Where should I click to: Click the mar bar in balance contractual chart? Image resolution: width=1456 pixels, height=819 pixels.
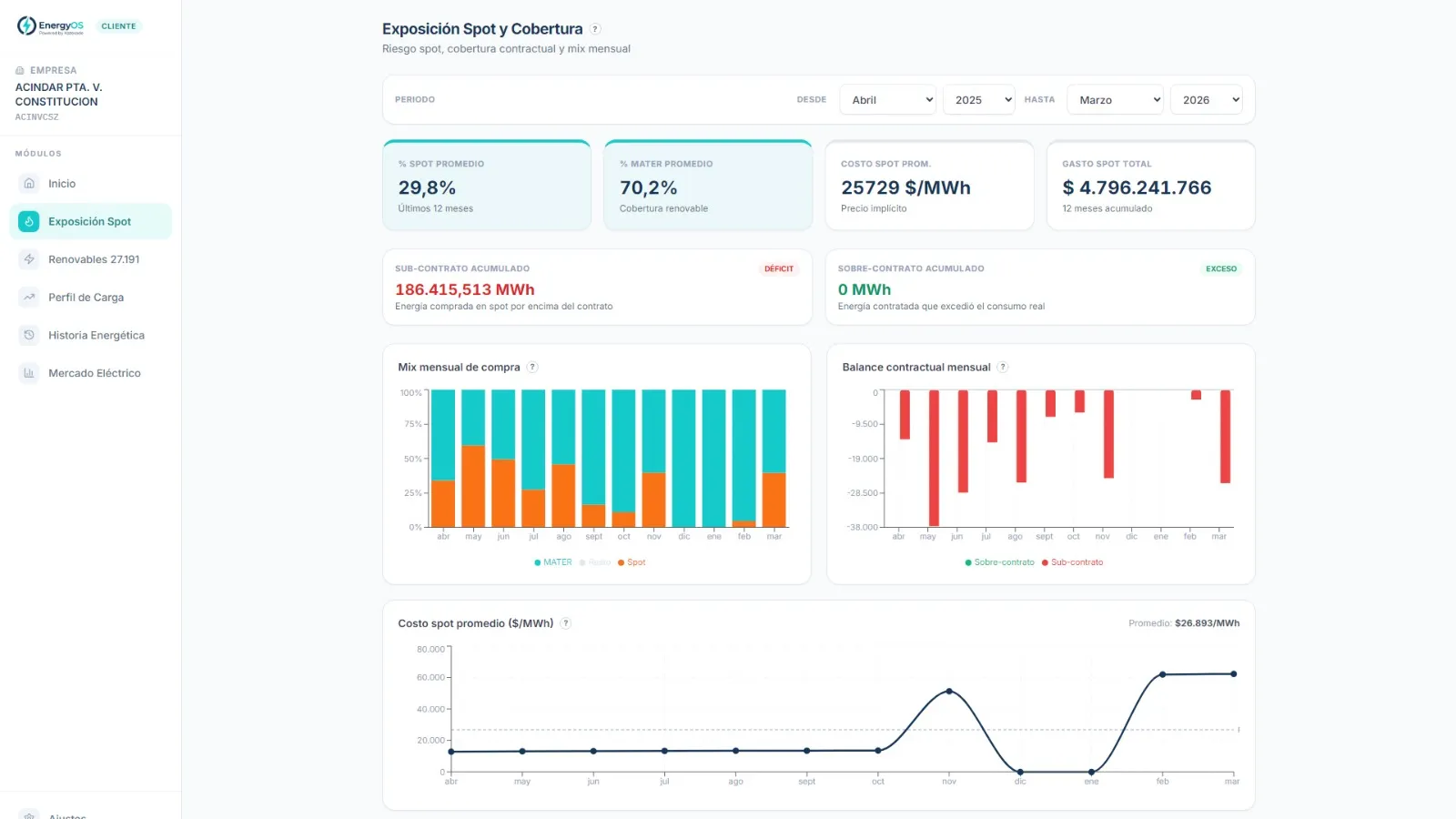pyautogui.click(x=1225, y=437)
